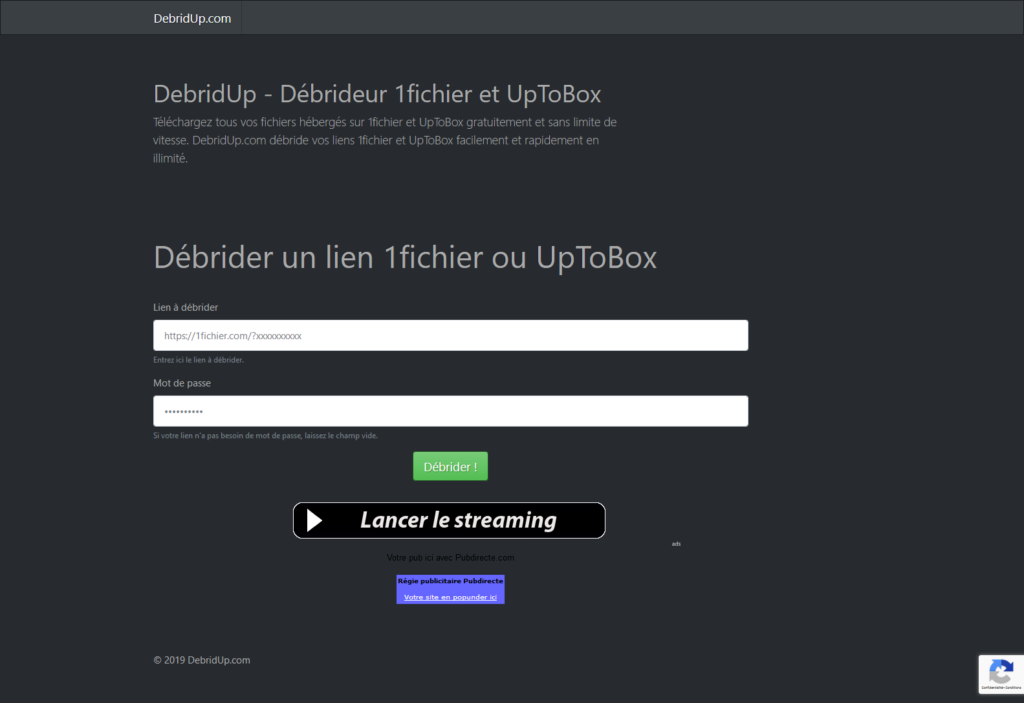The width and height of the screenshot is (1024, 703).
Task: Click the reCAPTCHA logo badge
Action: 1000,670
